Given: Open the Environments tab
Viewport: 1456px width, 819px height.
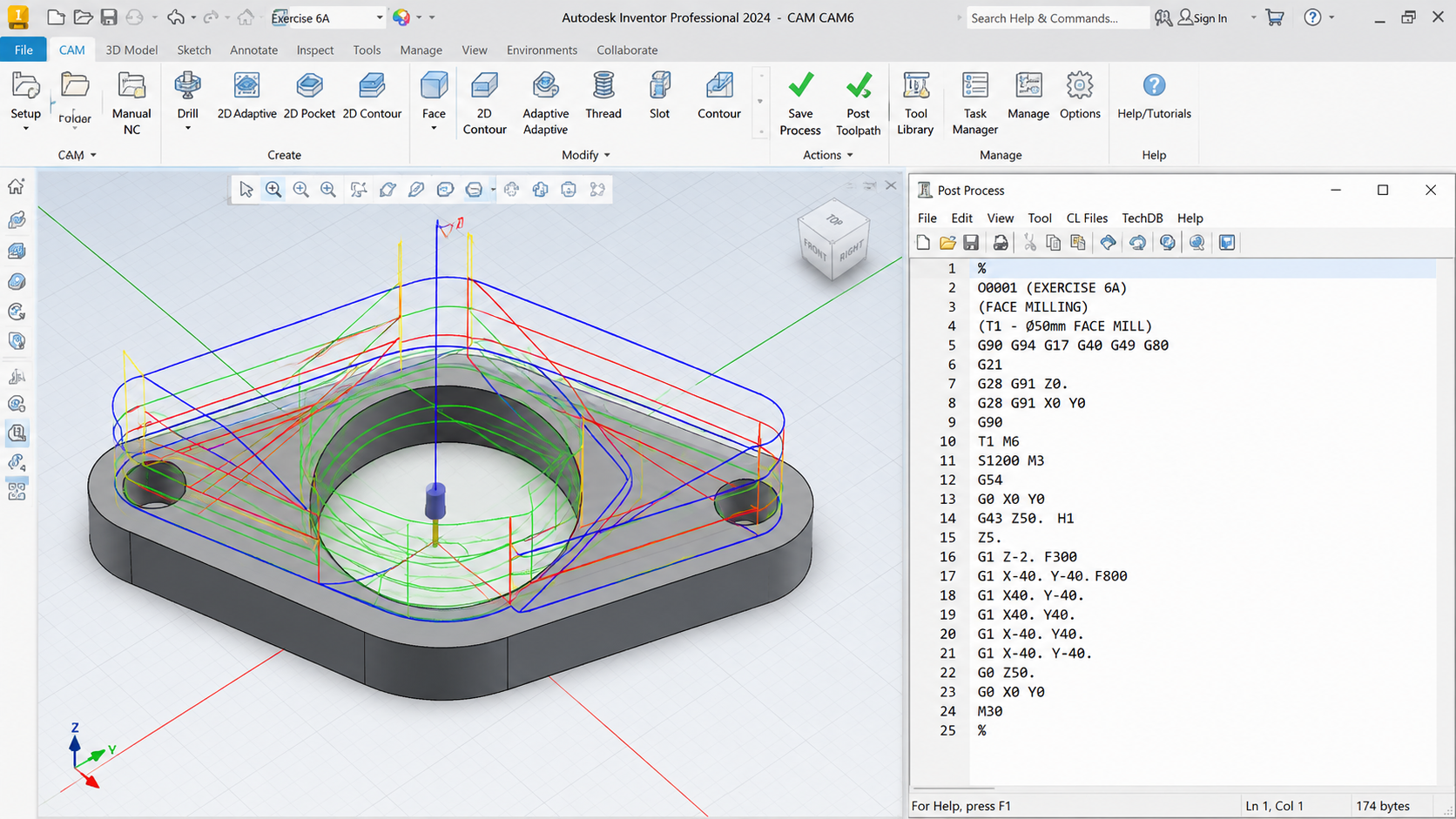Looking at the screenshot, I should (x=542, y=50).
